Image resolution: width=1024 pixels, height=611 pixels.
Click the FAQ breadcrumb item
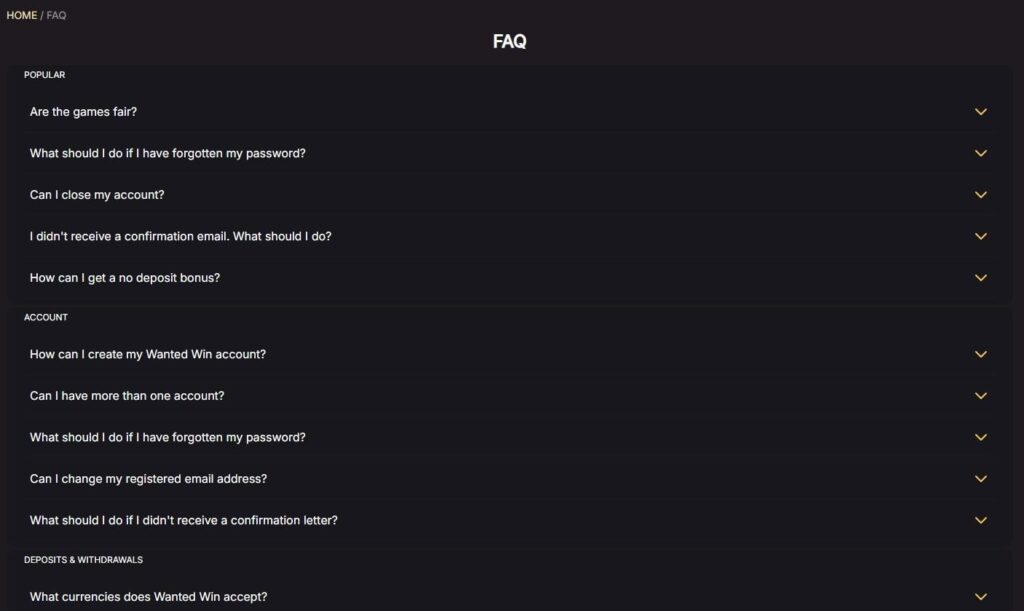[56, 15]
